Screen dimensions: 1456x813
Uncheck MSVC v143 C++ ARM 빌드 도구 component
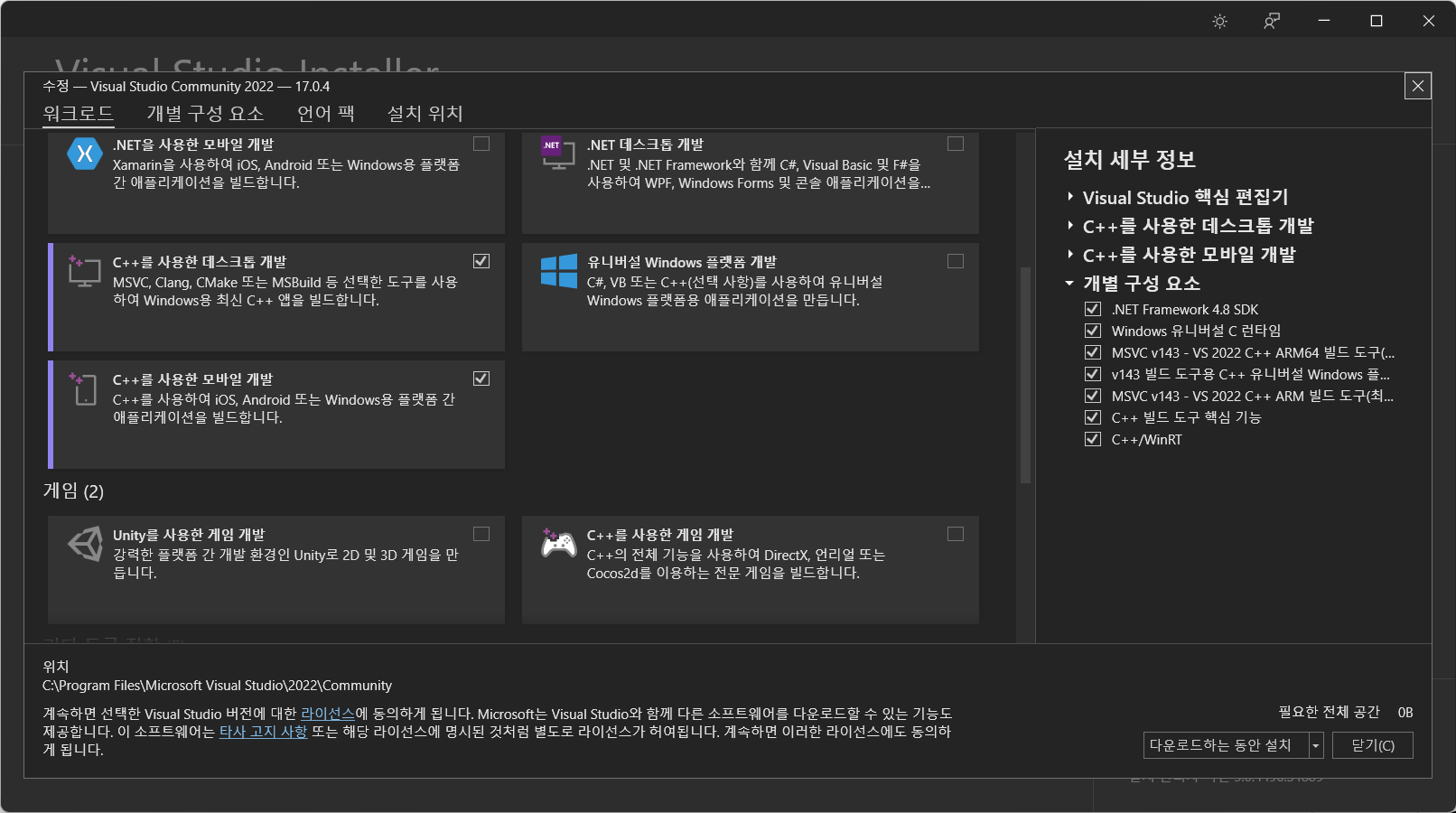tap(1093, 396)
